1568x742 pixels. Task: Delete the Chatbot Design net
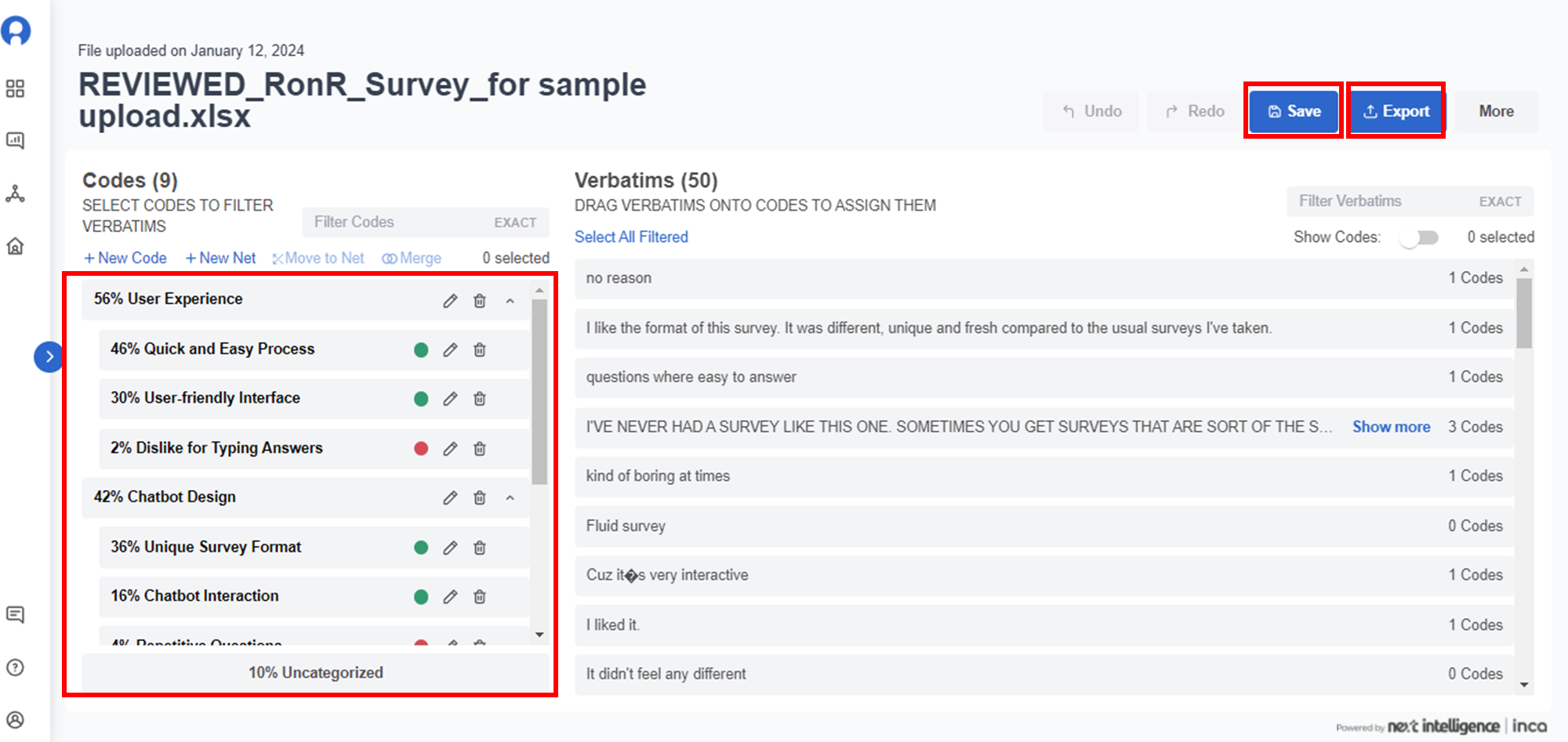480,498
